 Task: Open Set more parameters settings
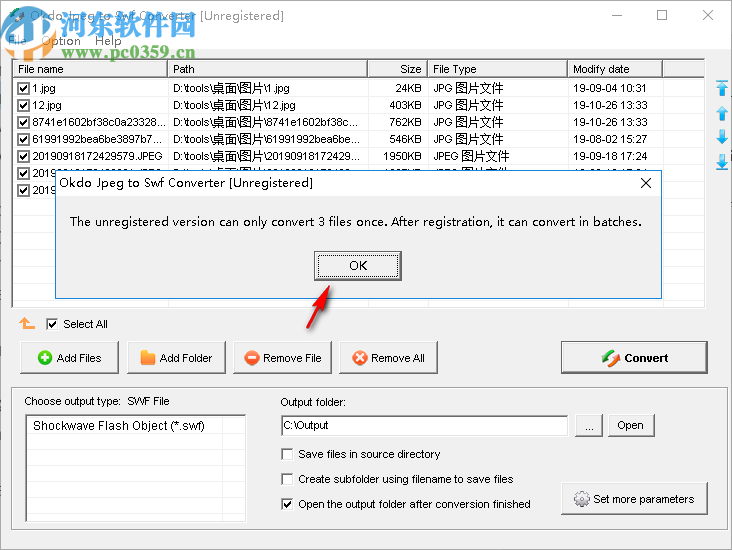tap(634, 499)
